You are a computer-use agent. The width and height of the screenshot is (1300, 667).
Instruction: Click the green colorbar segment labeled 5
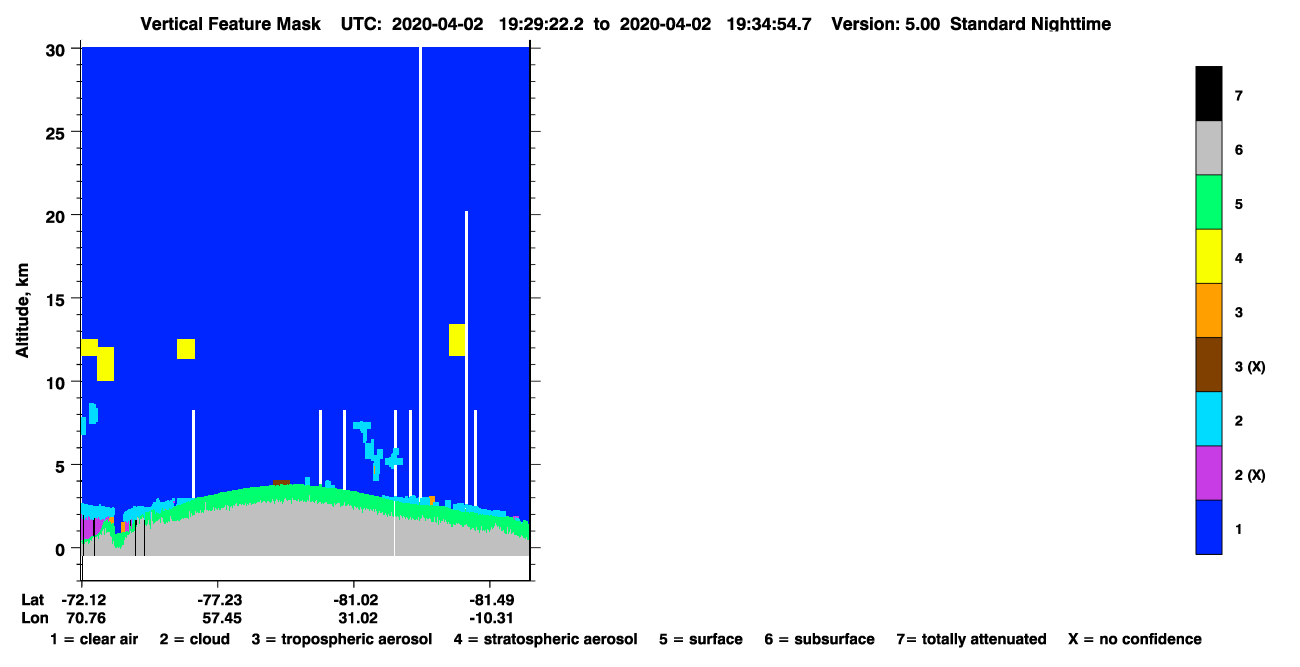click(x=1208, y=202)
